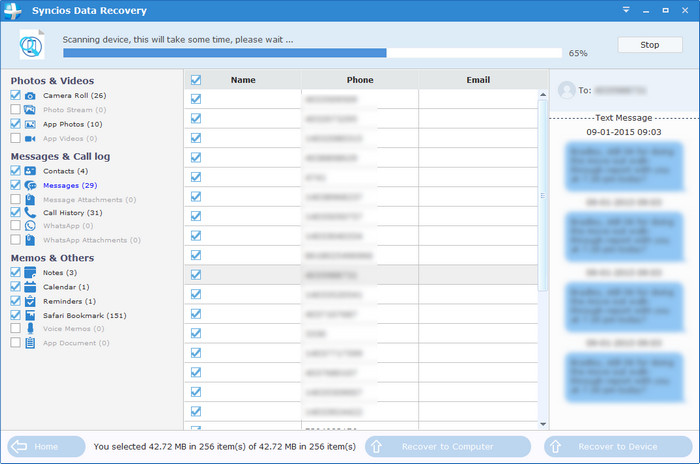Toggle the Call History checkbox
Screen dimensions: 700x464
coord(15,212)
